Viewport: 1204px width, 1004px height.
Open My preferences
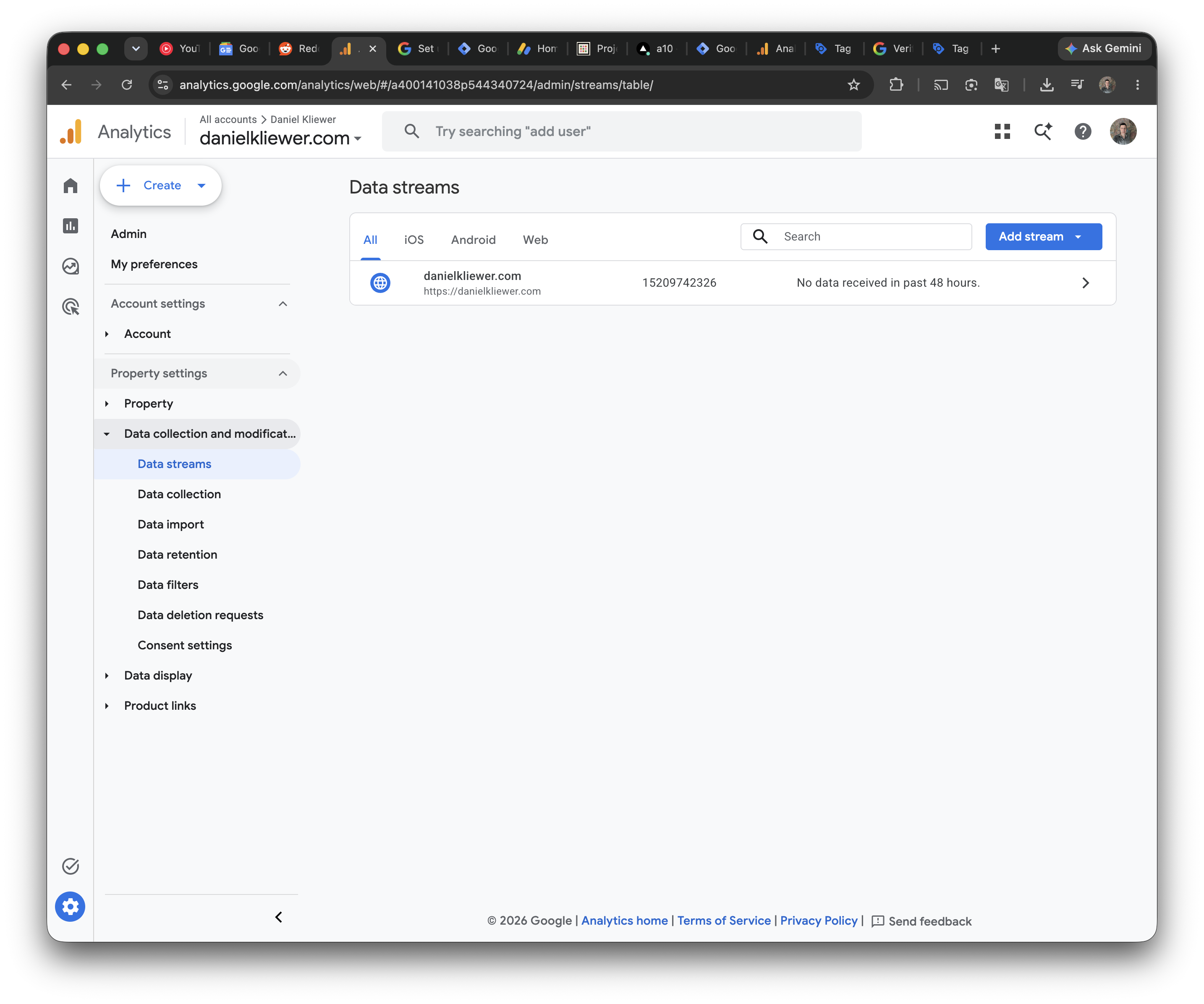(x=154, y=264)
